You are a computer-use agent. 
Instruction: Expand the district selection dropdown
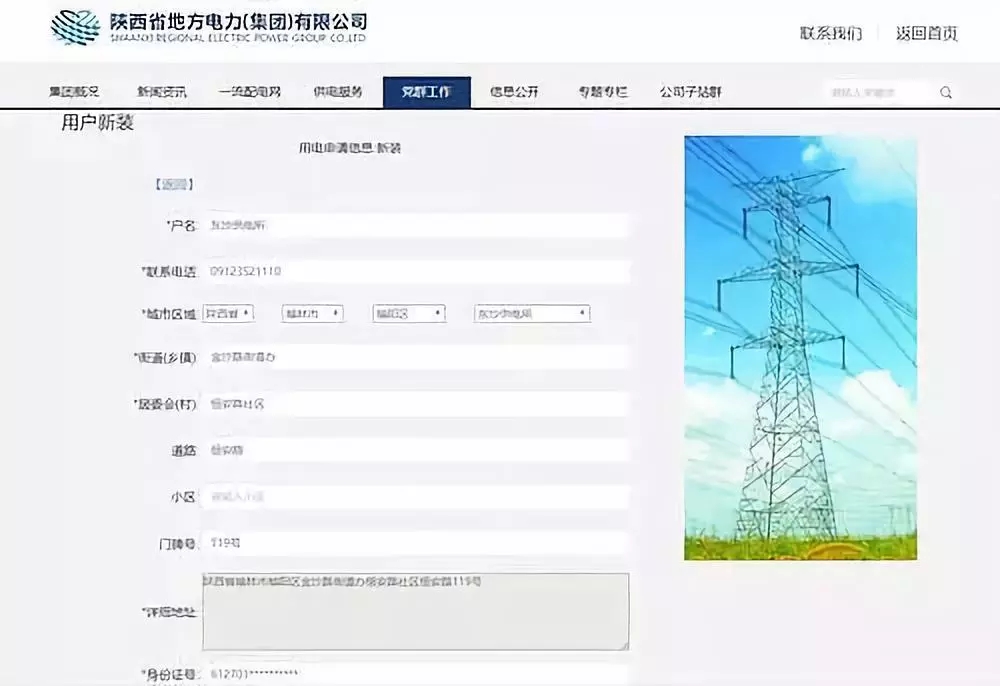click(410, 313)
